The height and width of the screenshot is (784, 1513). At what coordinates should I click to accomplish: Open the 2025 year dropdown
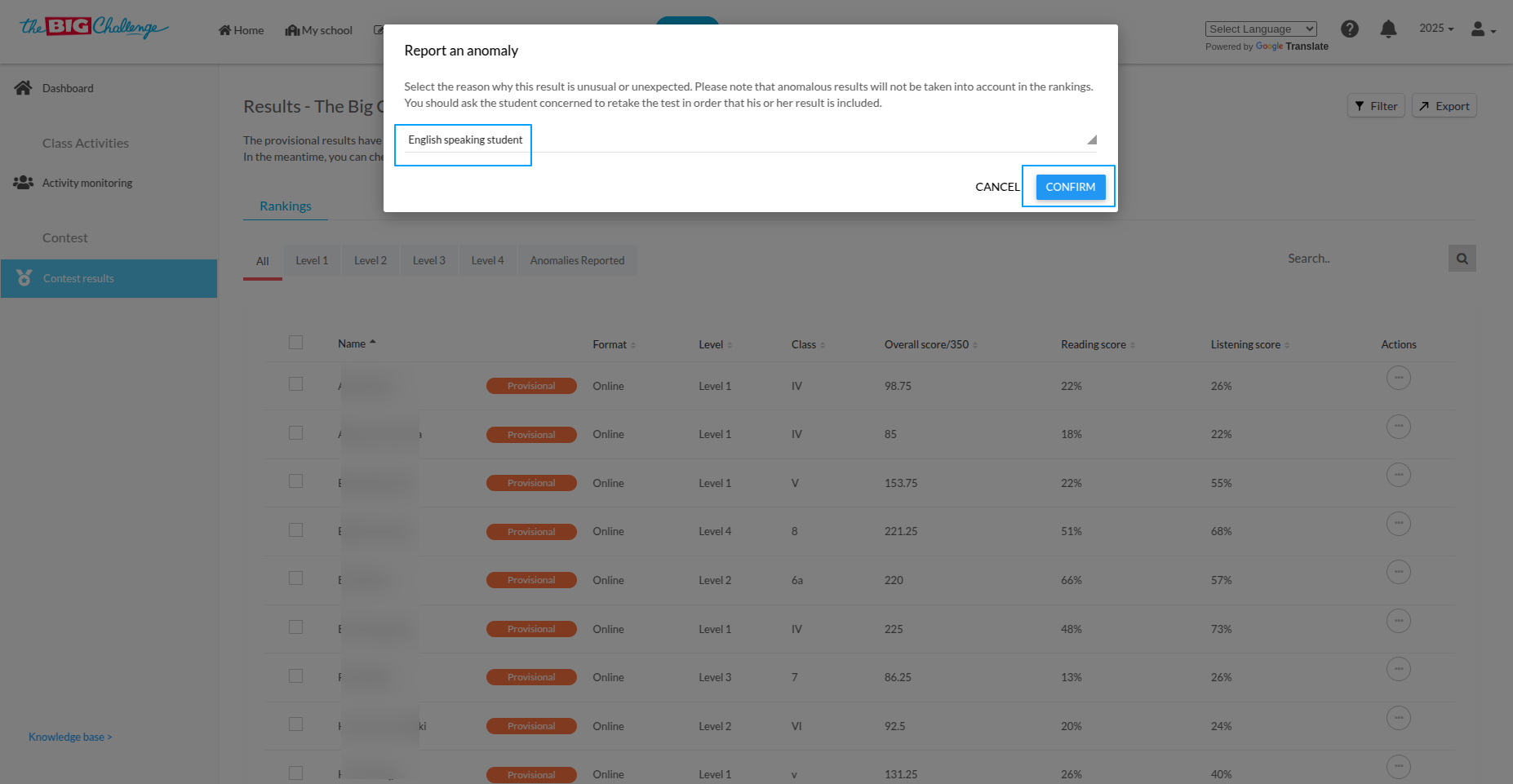coord(1436,29)
